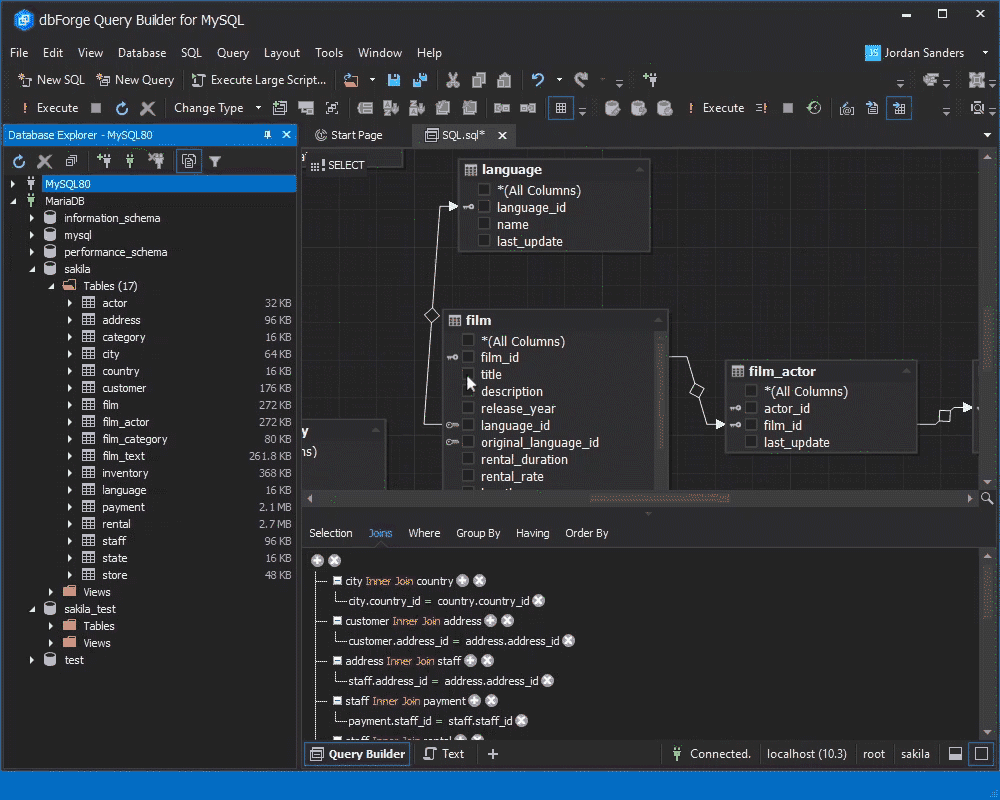
Task: Remove city.country_id join condition
Action: click(x=539, y=600)
